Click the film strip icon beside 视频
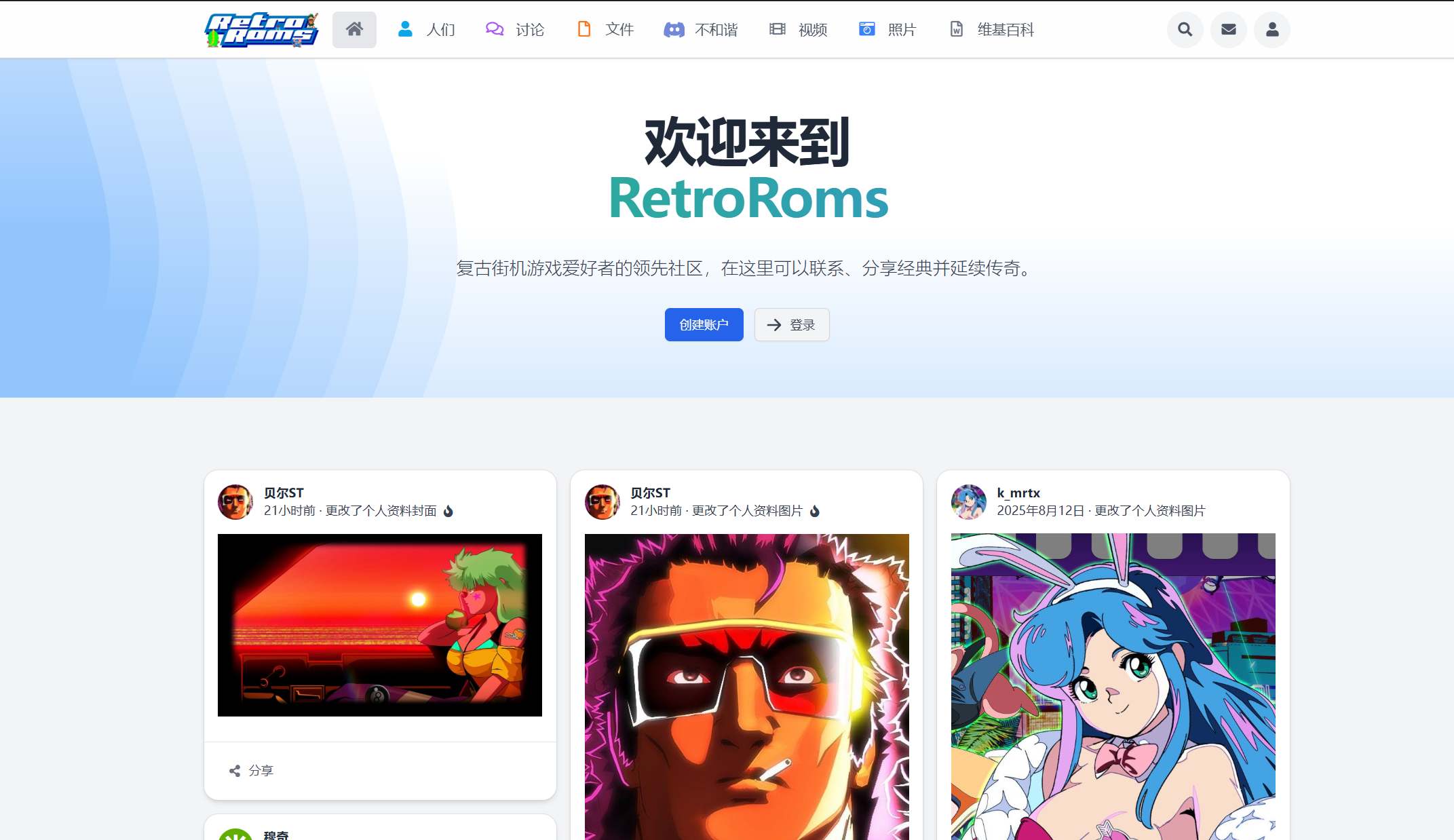1454x840 pixels. (778, 29)
